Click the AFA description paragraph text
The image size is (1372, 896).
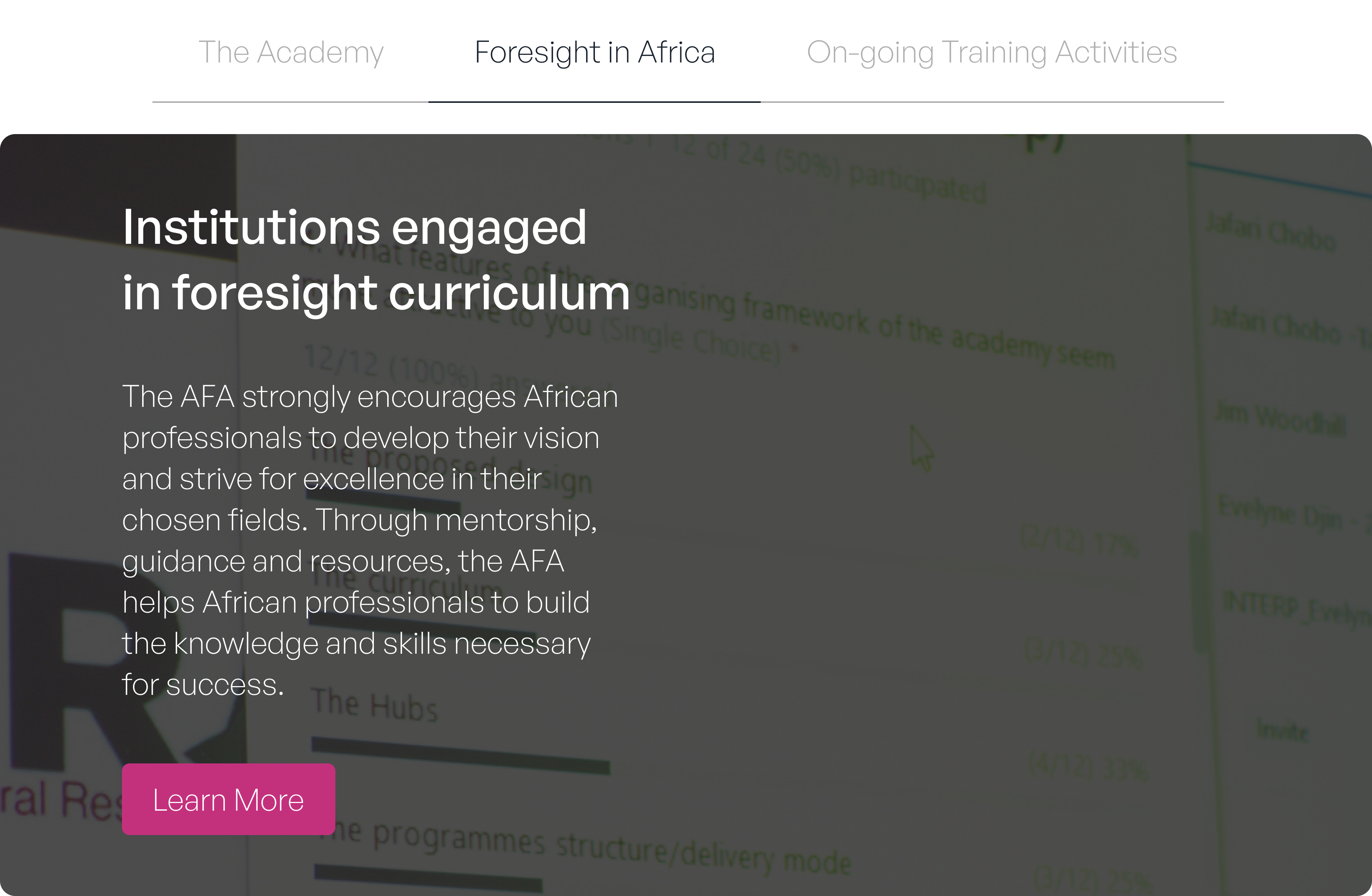tap(369, 540)
